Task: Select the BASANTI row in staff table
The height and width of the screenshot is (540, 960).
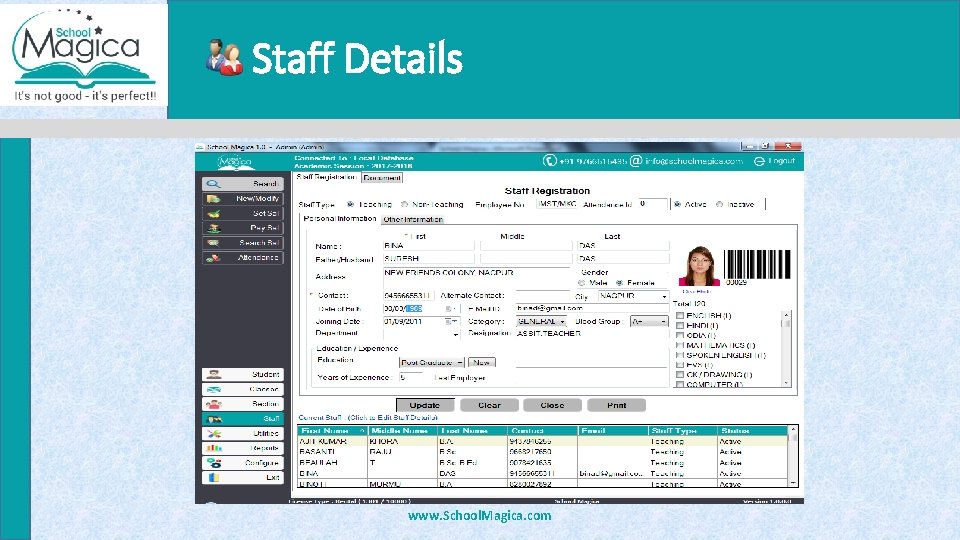Action: (542, 452)
